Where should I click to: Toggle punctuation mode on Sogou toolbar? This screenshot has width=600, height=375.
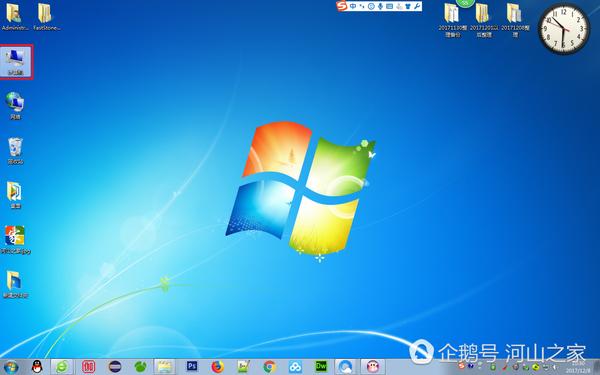(x=362, y=6)
